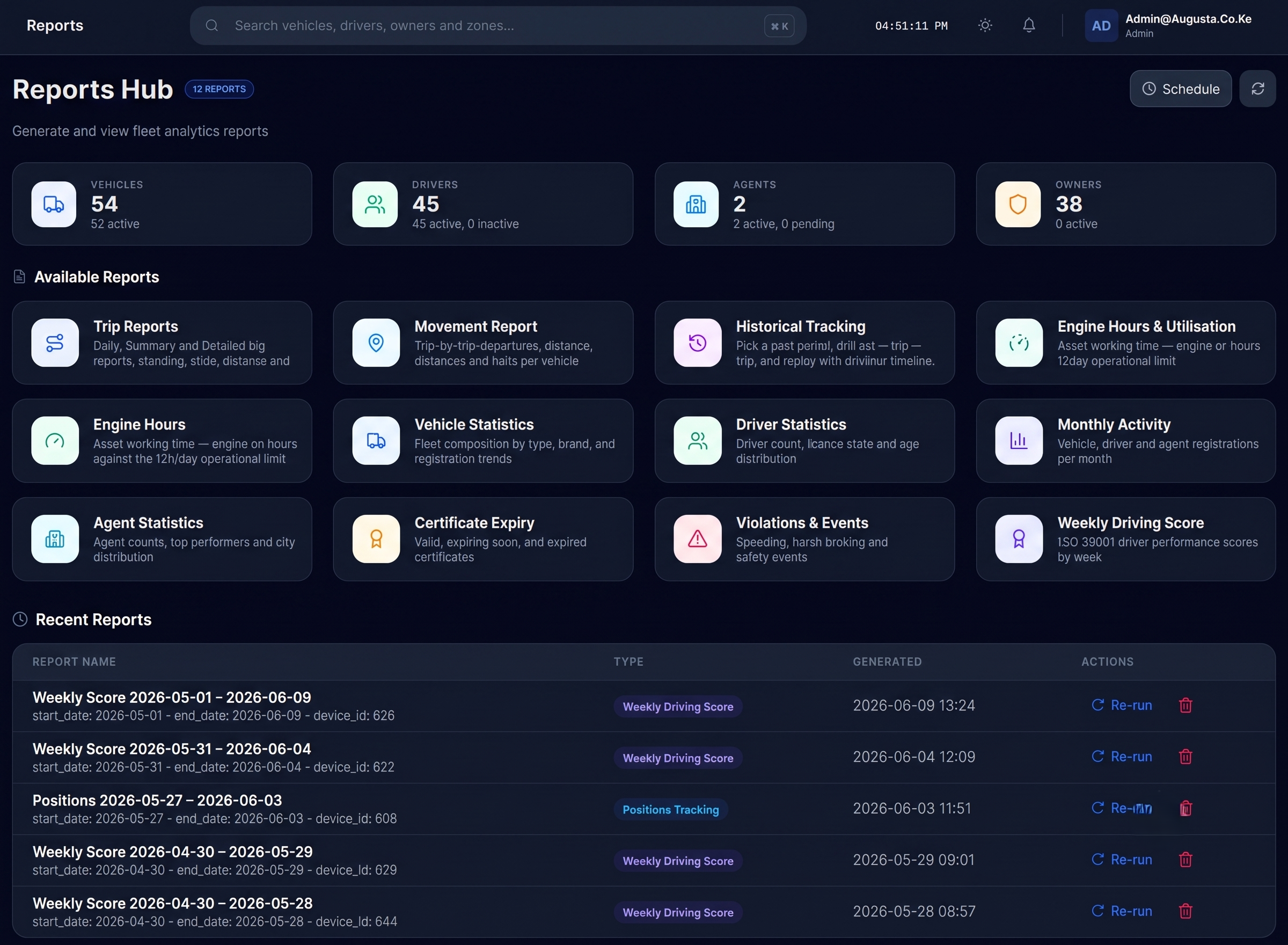Open the Movement Report title

tap(475, 326)
